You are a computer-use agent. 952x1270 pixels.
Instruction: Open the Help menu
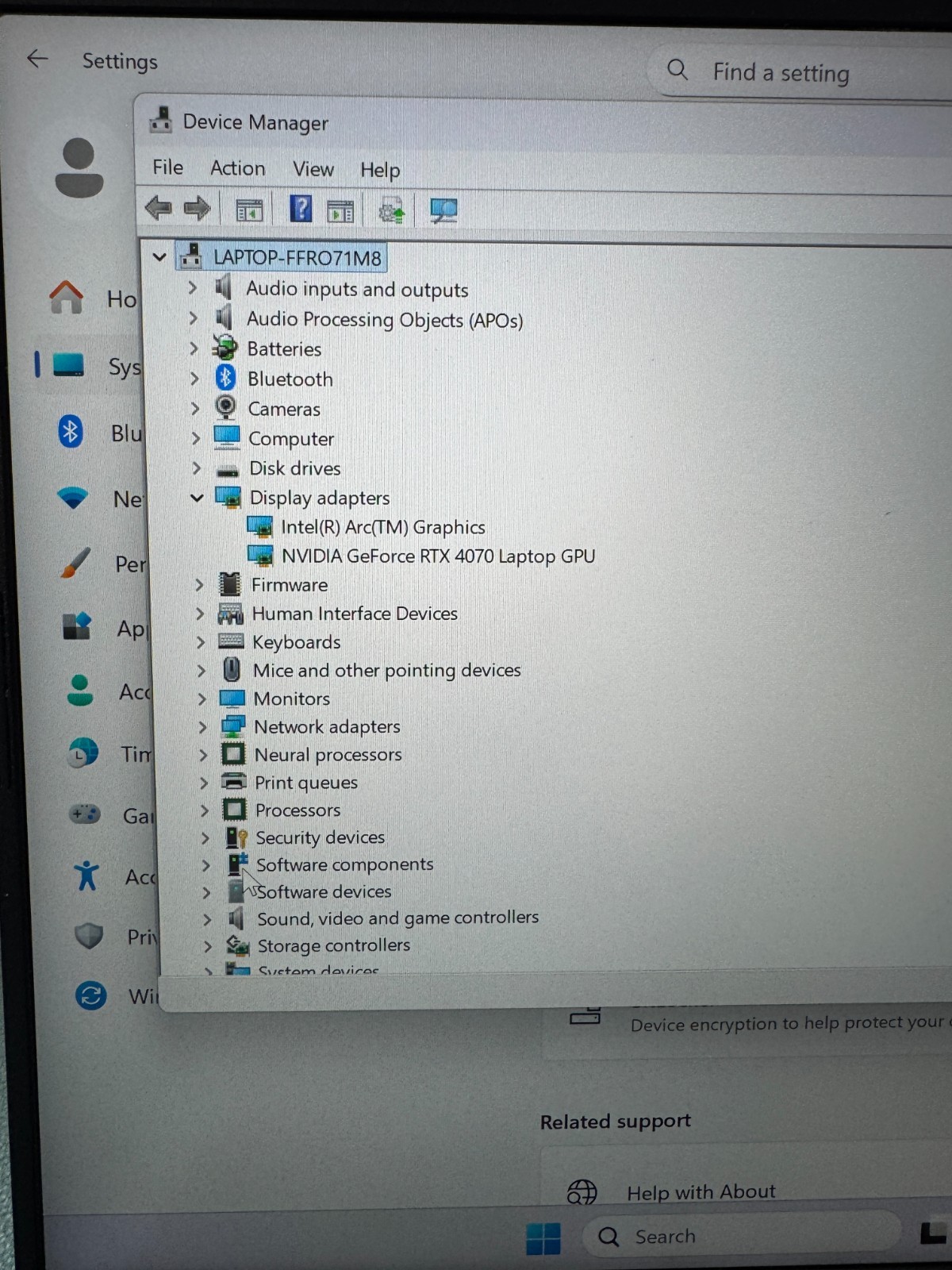tap(380, 170)
